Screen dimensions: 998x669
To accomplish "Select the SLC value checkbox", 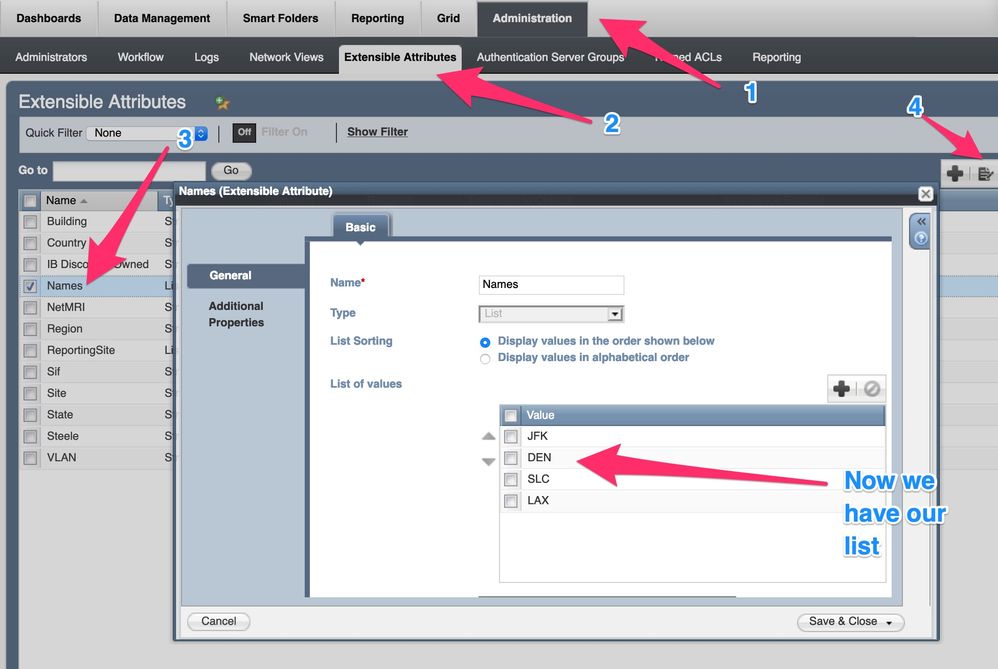I will coord(510,479).
